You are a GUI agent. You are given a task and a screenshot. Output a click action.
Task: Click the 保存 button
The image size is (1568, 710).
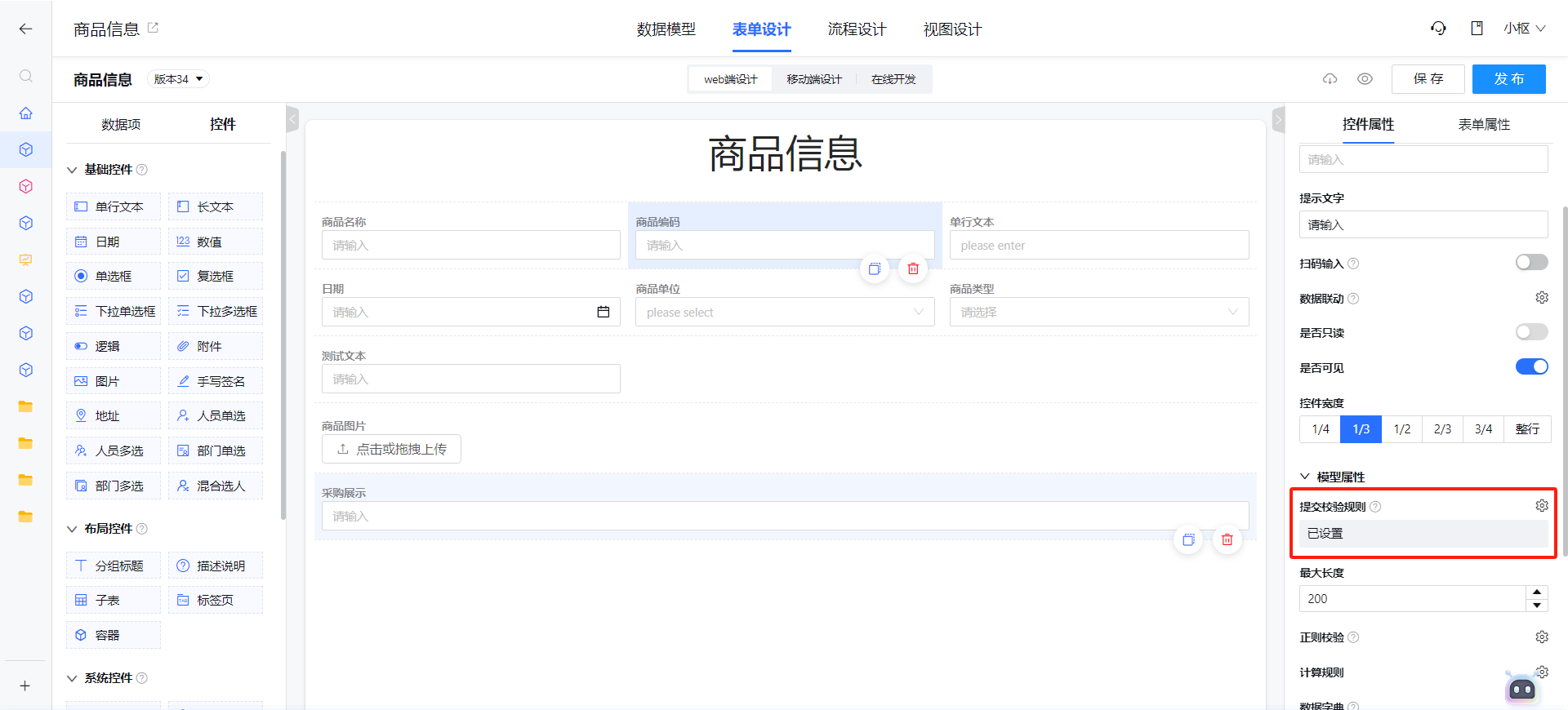tap(1428, 79)
